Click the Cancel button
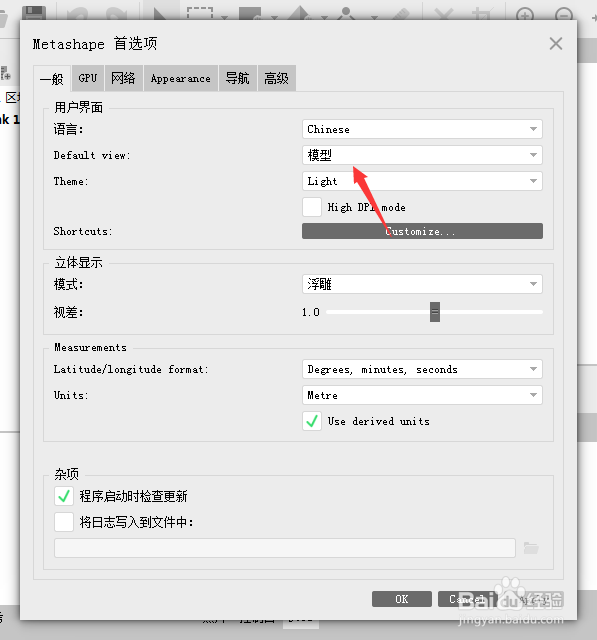Screen dimensions: 597x640 pos(467,599)
